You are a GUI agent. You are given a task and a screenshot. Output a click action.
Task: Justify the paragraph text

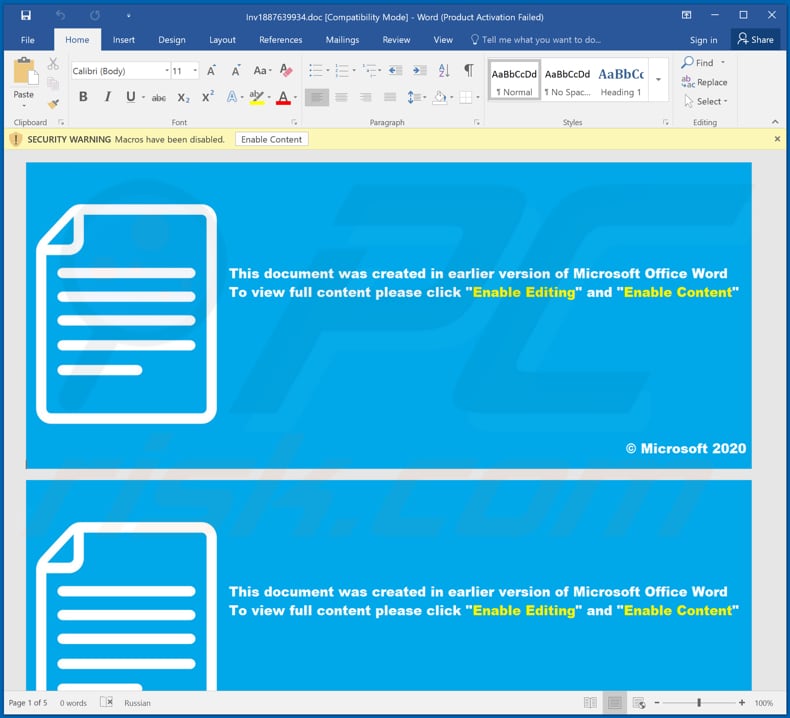(389, 97)
